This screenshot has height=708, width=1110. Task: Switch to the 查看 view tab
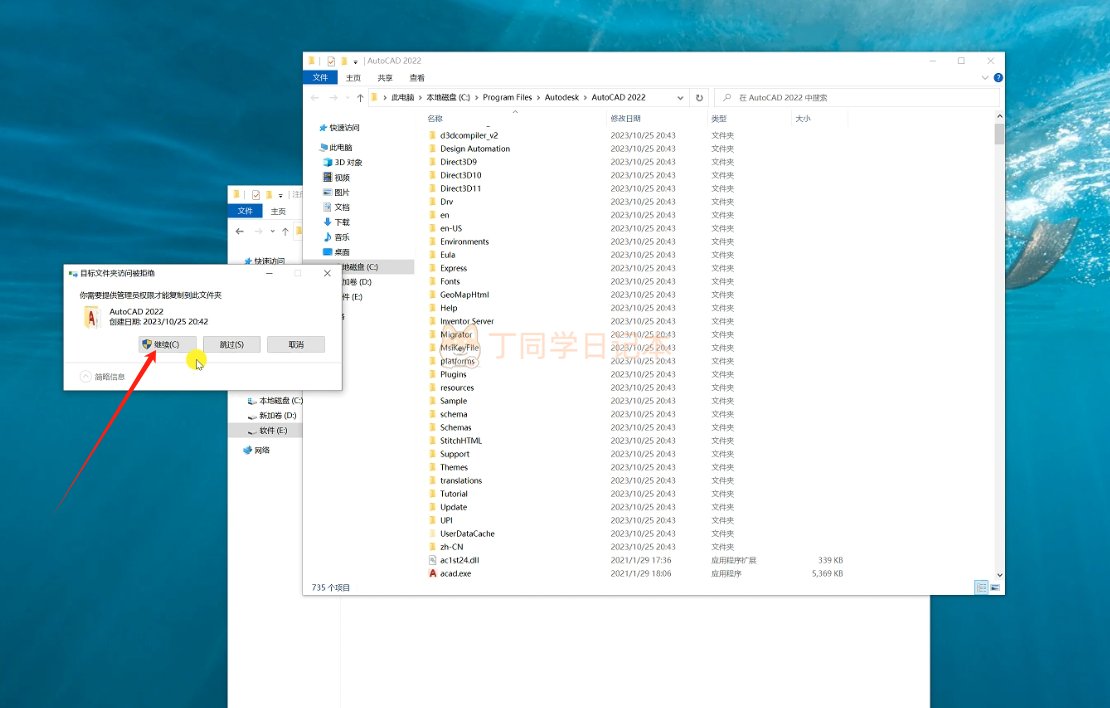(416, 78)
